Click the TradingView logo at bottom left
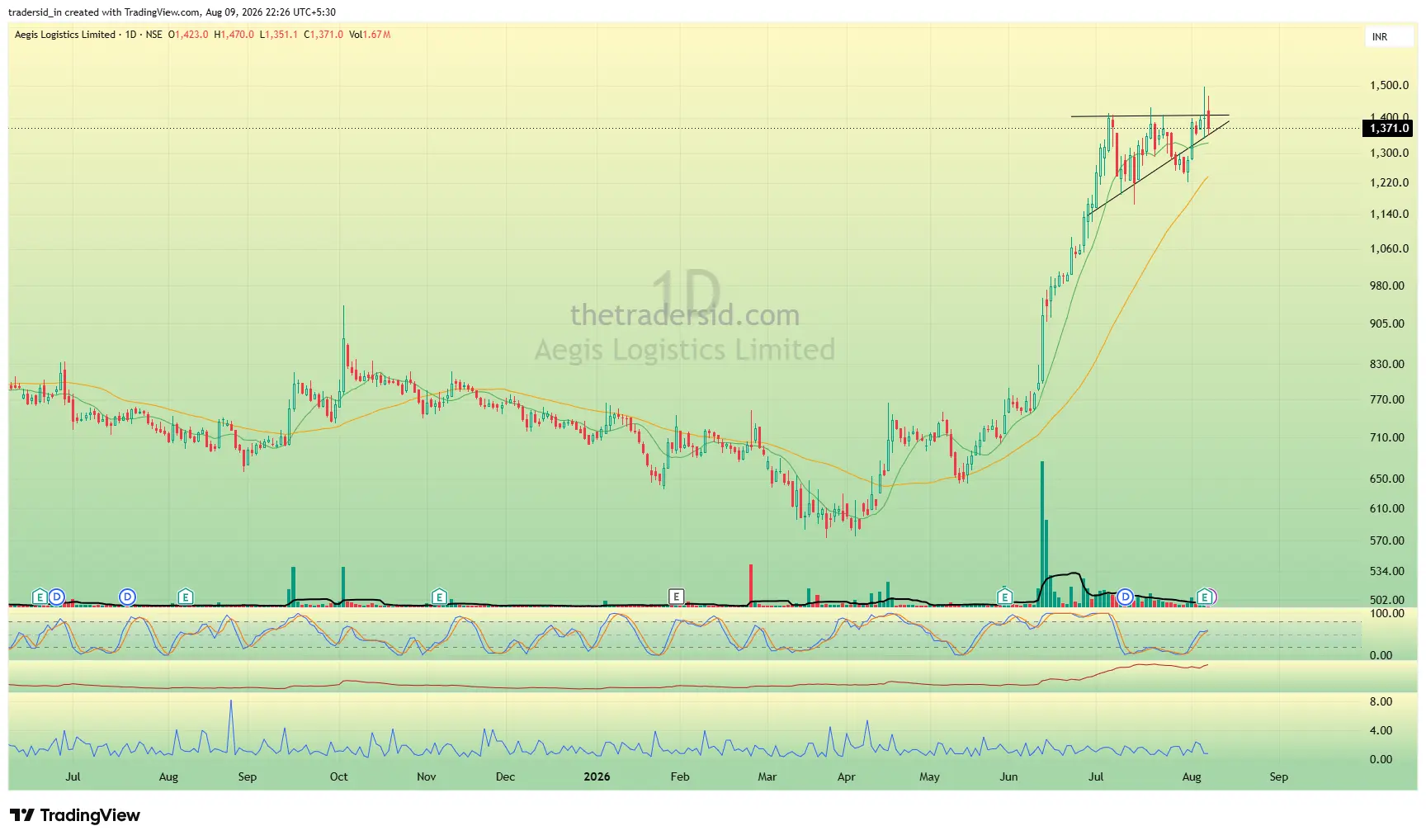1426x840 pixels. point(75,815)
